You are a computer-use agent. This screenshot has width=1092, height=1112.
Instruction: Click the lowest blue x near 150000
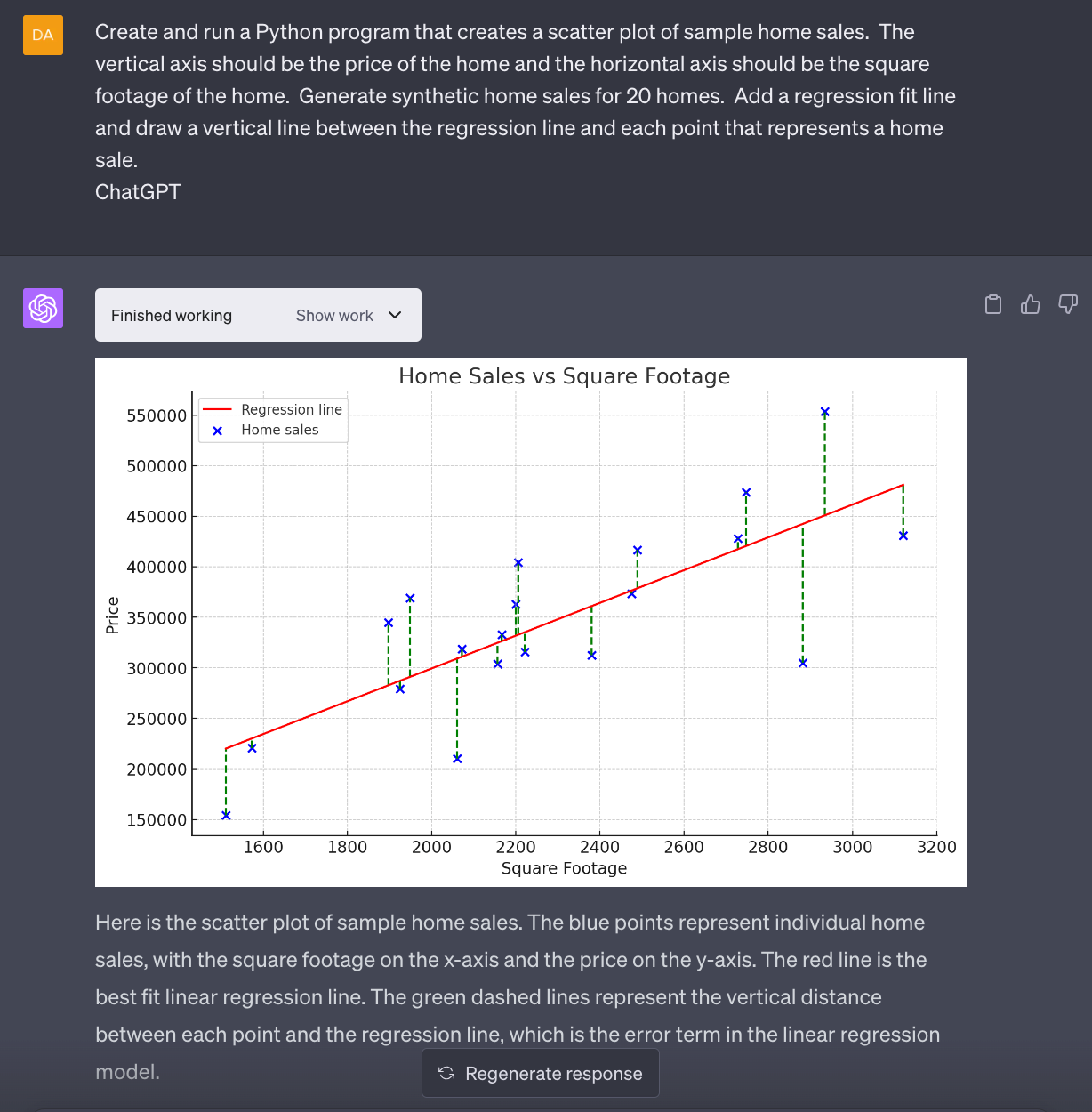pyautogui.click(x=226, y=815)
